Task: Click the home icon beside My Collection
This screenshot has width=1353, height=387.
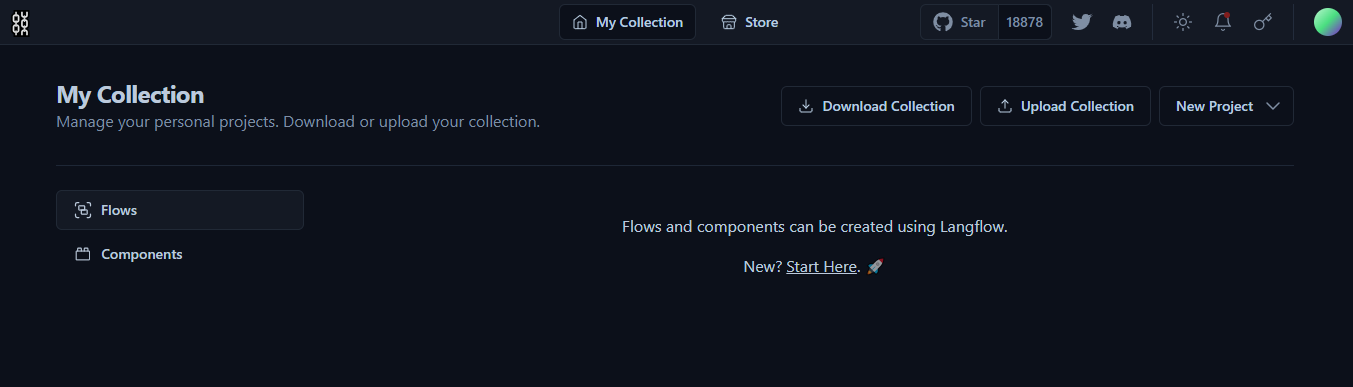Action: [580, 22]
